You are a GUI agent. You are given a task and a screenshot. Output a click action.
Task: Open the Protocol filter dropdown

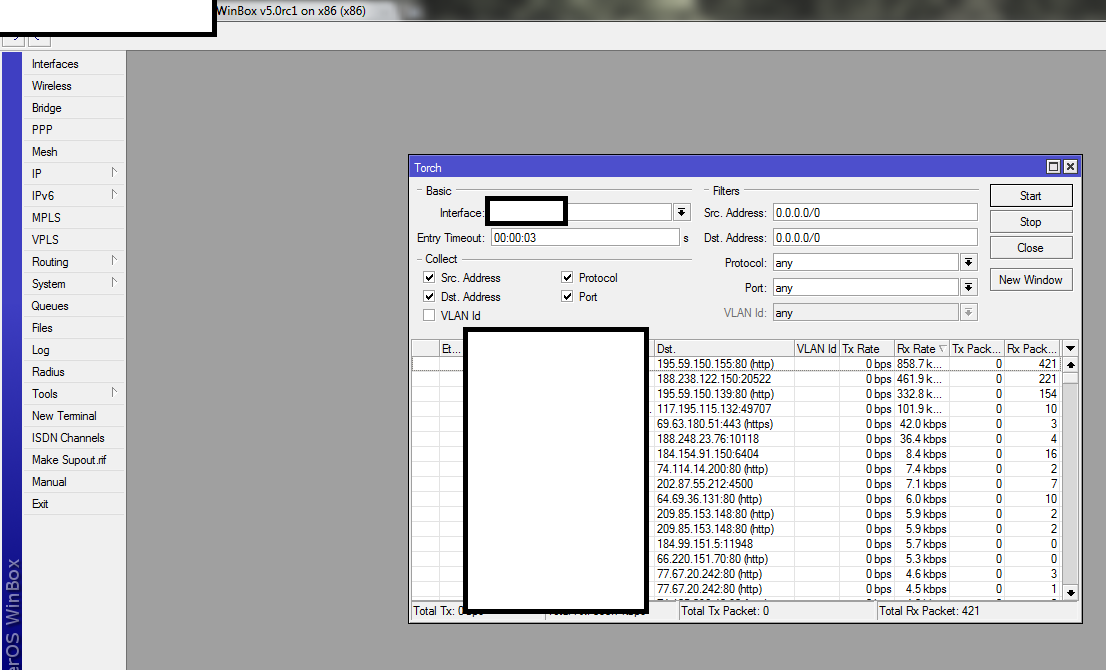click(x=968, y=262)
